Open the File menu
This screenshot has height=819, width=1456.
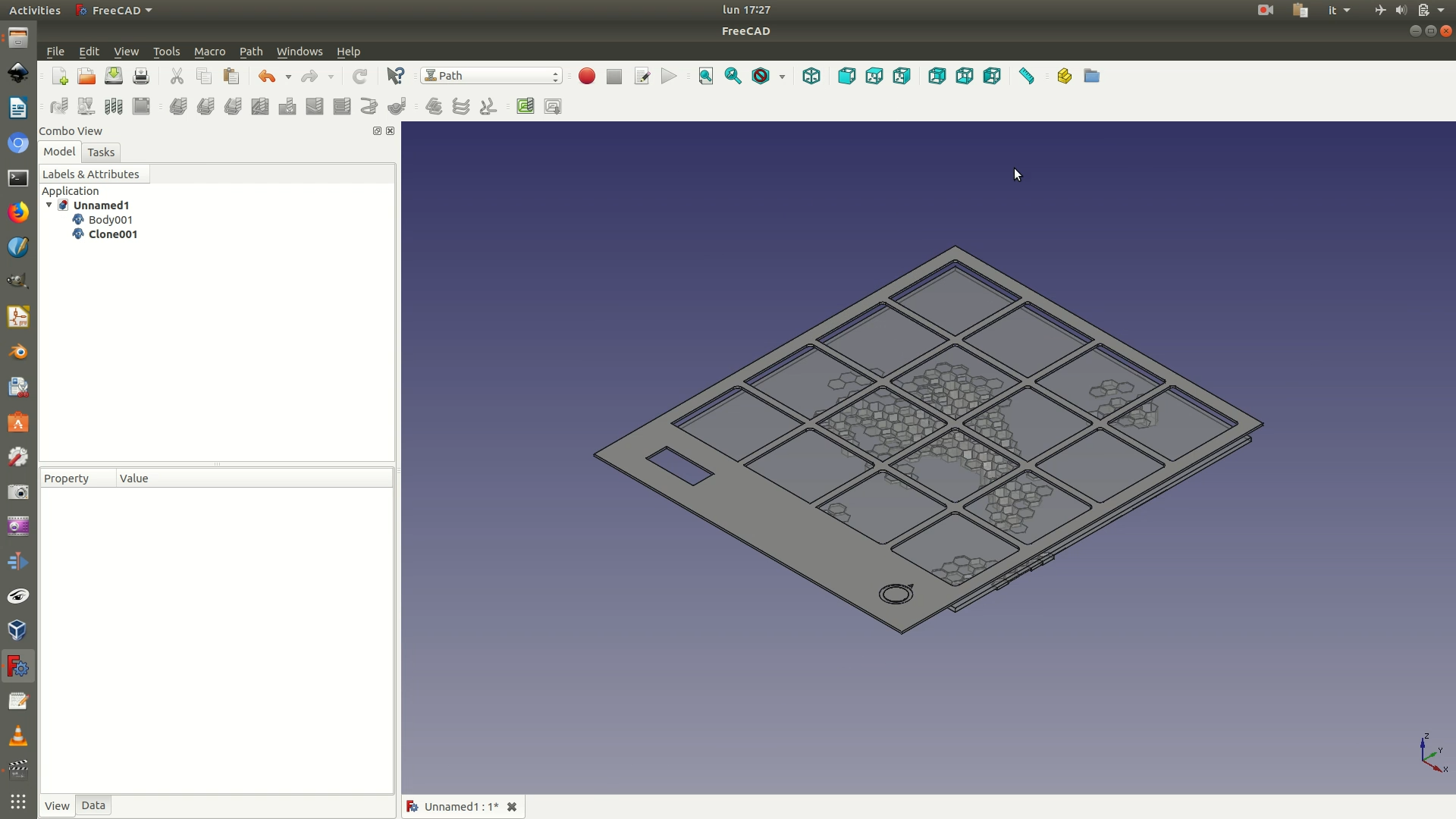coord(55,52)
